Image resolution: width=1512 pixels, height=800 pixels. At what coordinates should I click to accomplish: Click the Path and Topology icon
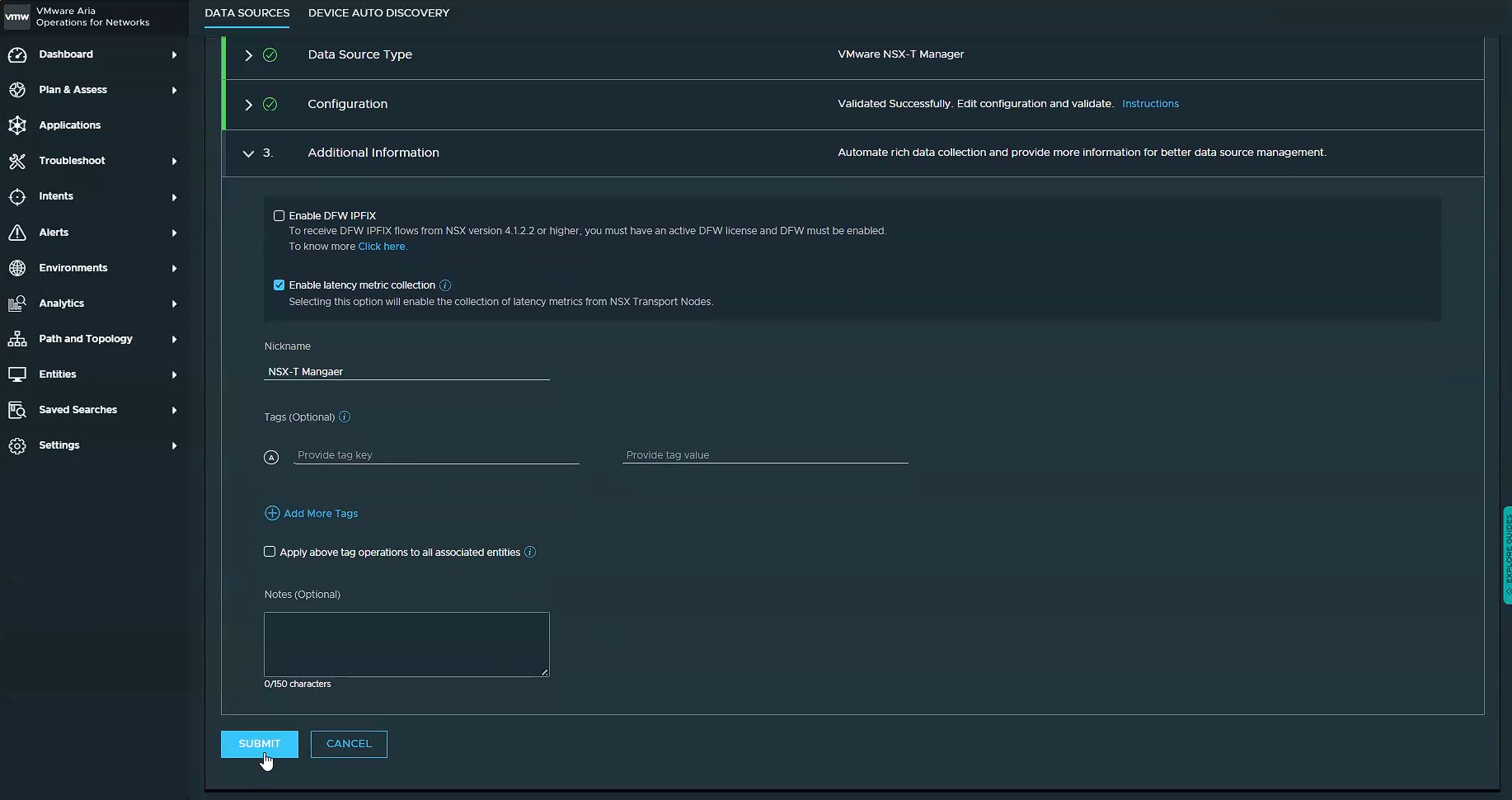(x=17, y=339)
